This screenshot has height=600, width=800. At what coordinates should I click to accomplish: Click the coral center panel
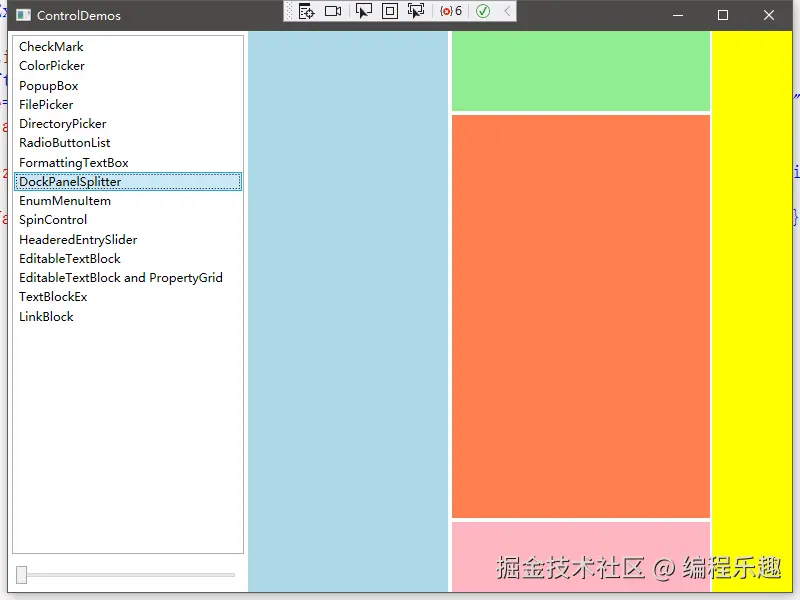coord(581,316)
